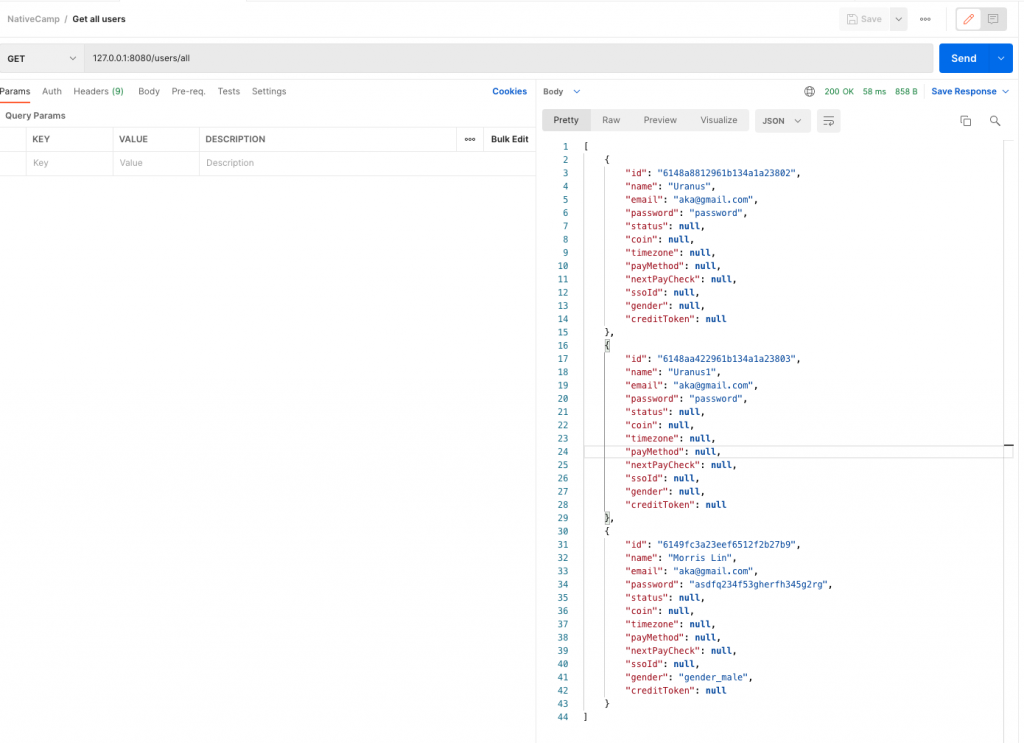Switch to the Visualize view
This screenshot has width=1024, height=743.
[x=718, y=120]
